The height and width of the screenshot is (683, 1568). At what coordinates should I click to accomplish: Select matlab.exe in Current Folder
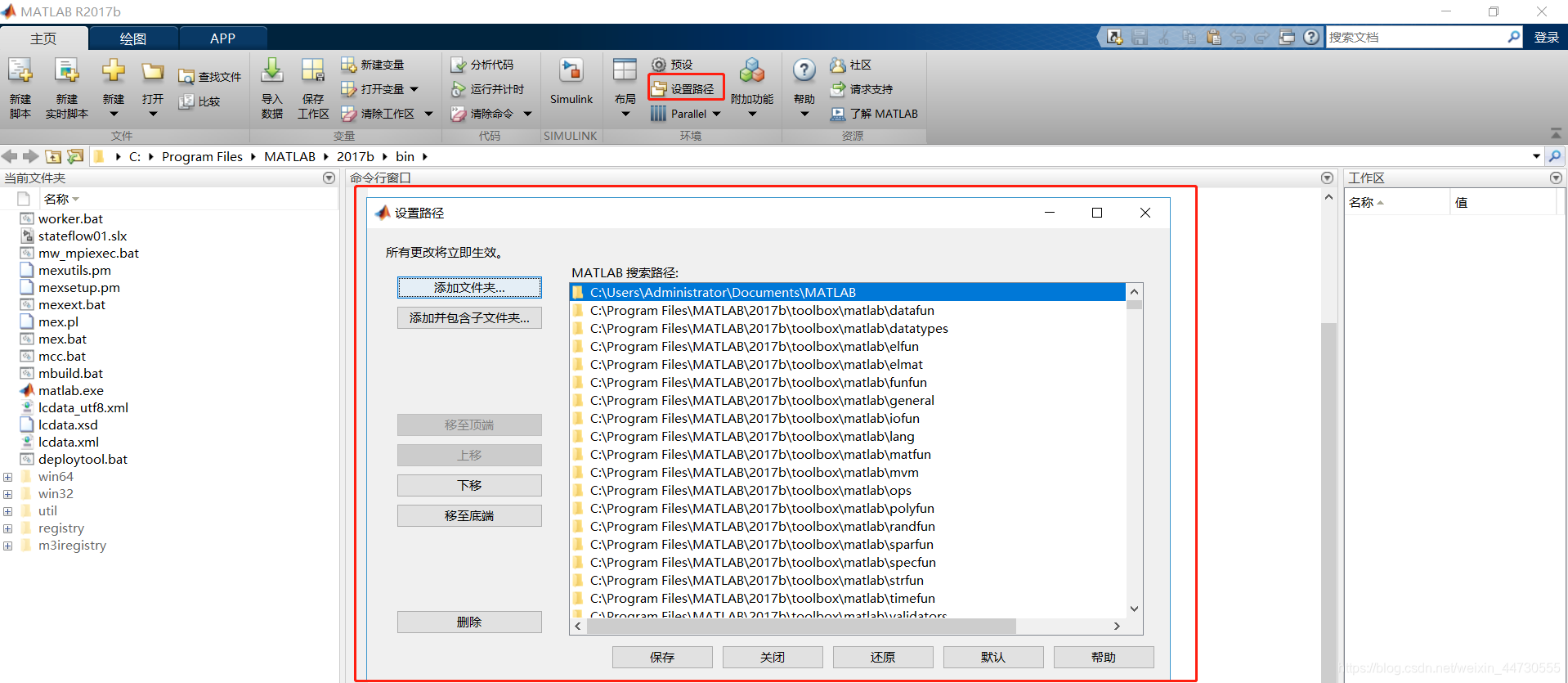pyautogui.click(x=70, y=390)
